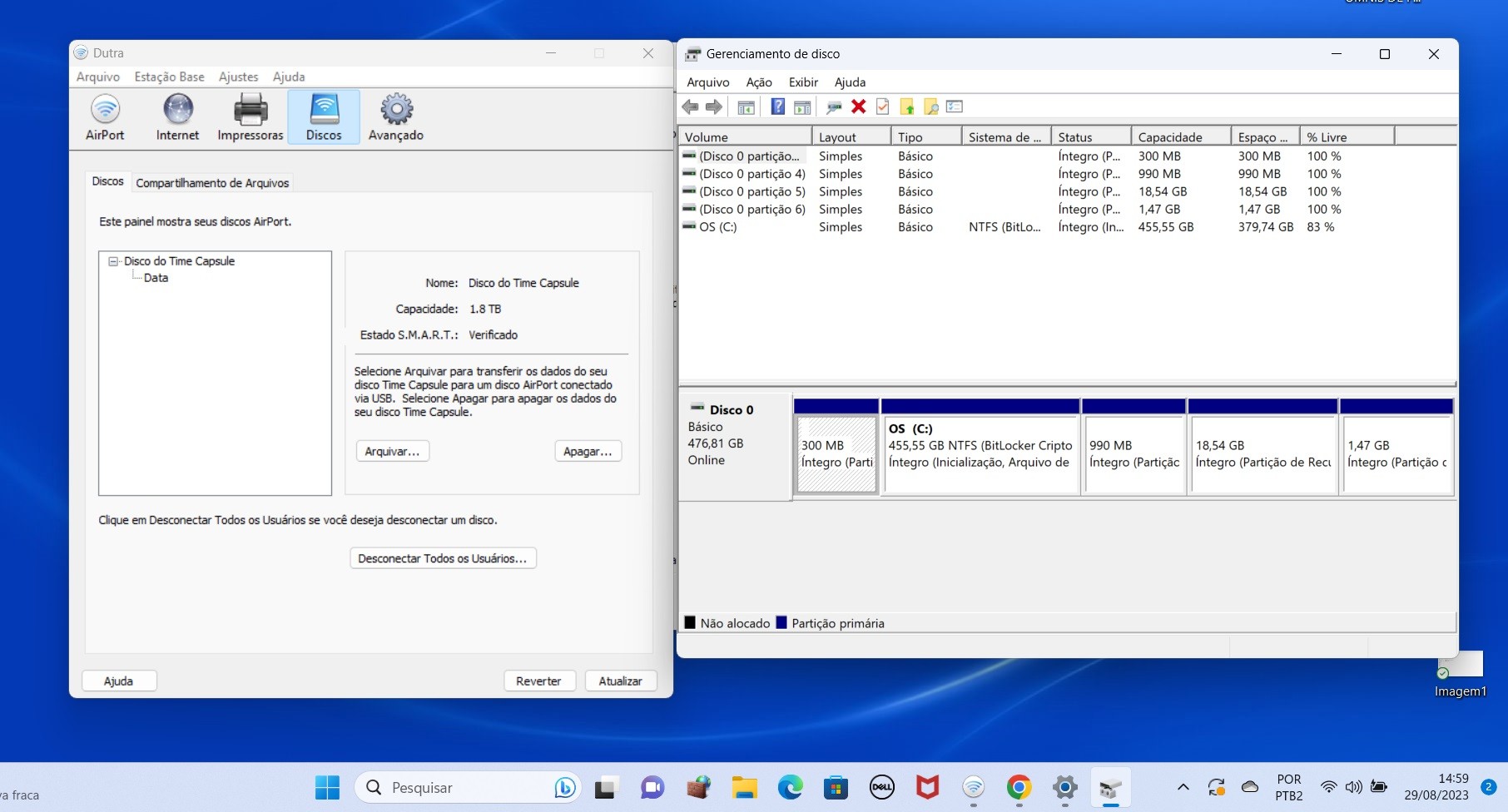
Task: Click the back navigation arrow in Disk Management
Action: tap(689, 106)
